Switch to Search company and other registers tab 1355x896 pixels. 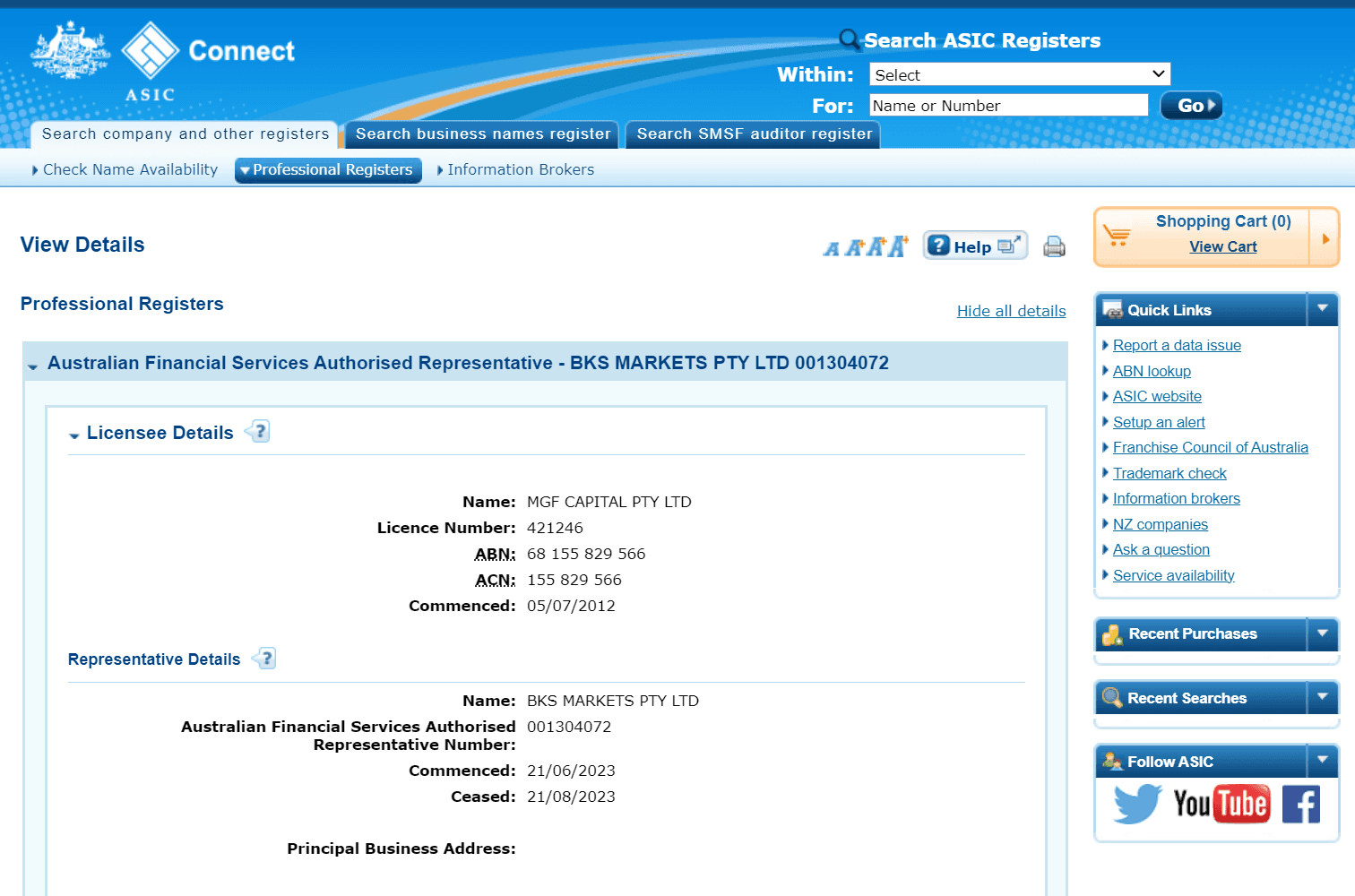click(185, 134)
